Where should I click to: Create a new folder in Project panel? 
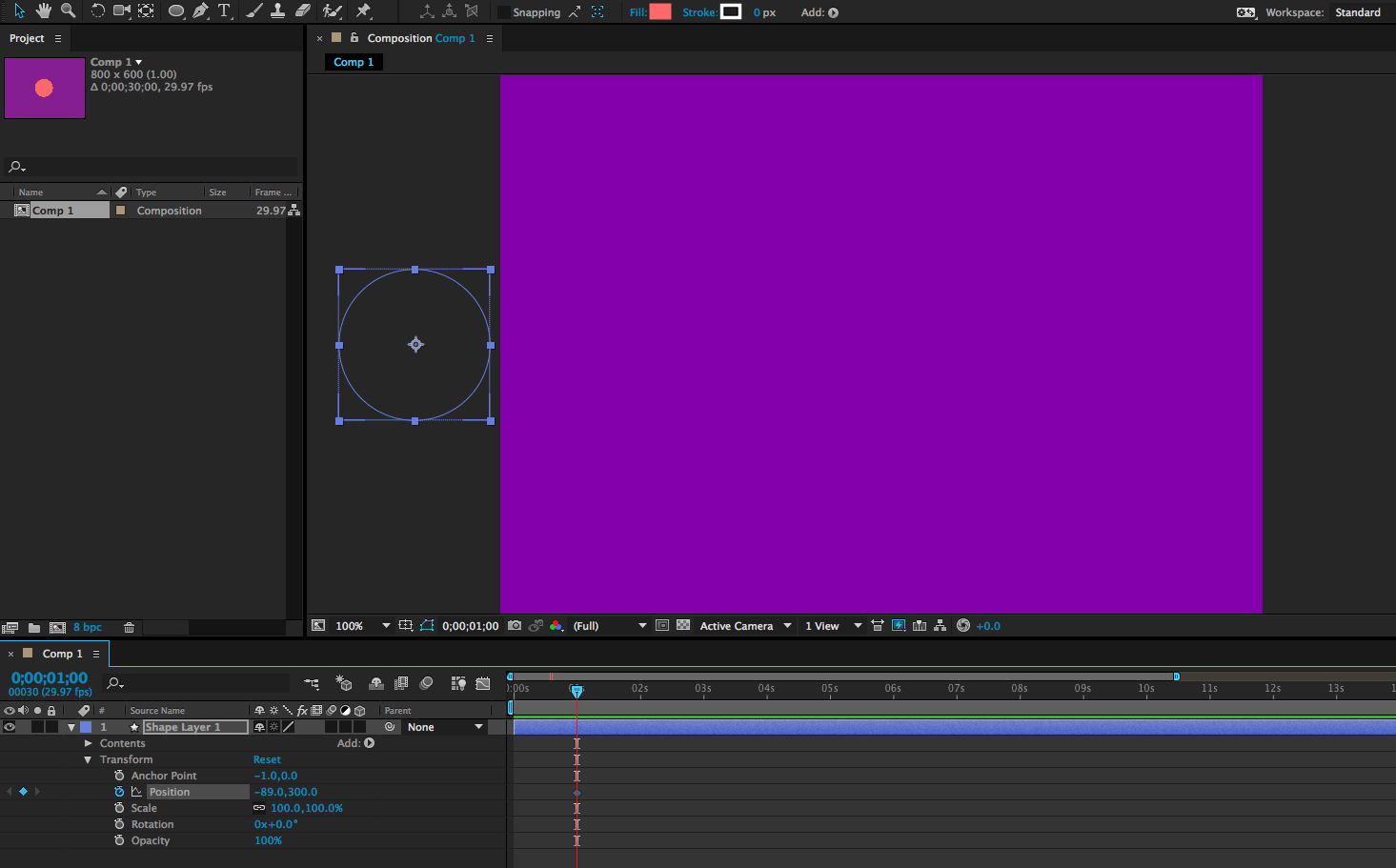pos(34,628)
